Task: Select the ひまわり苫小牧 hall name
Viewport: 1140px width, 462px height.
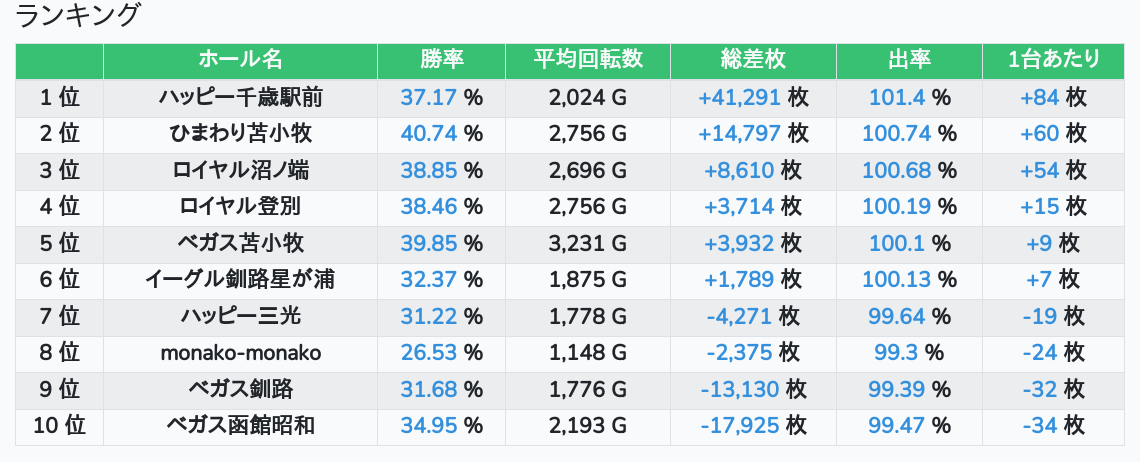Action: pos(240,134)
